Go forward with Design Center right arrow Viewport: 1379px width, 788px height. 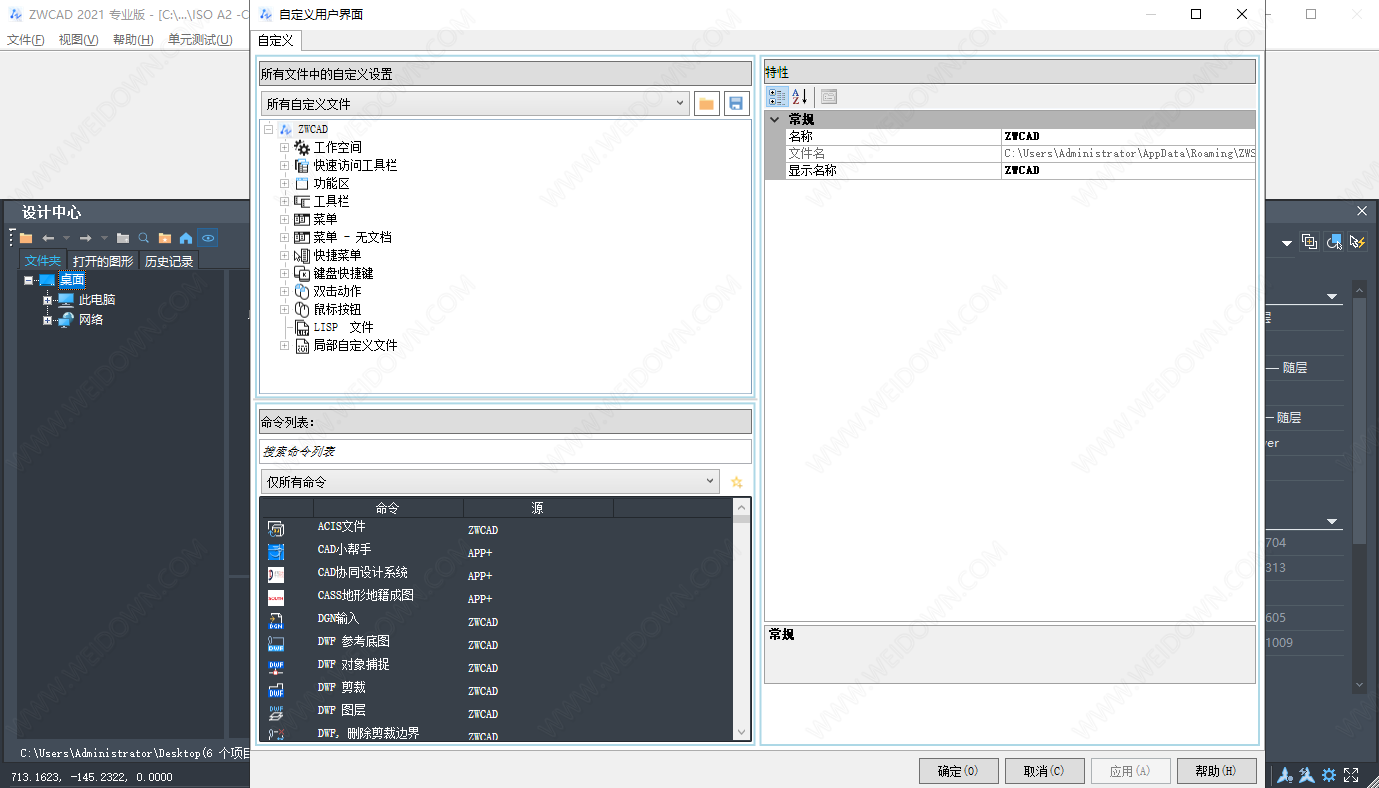(x=86, y=238)
